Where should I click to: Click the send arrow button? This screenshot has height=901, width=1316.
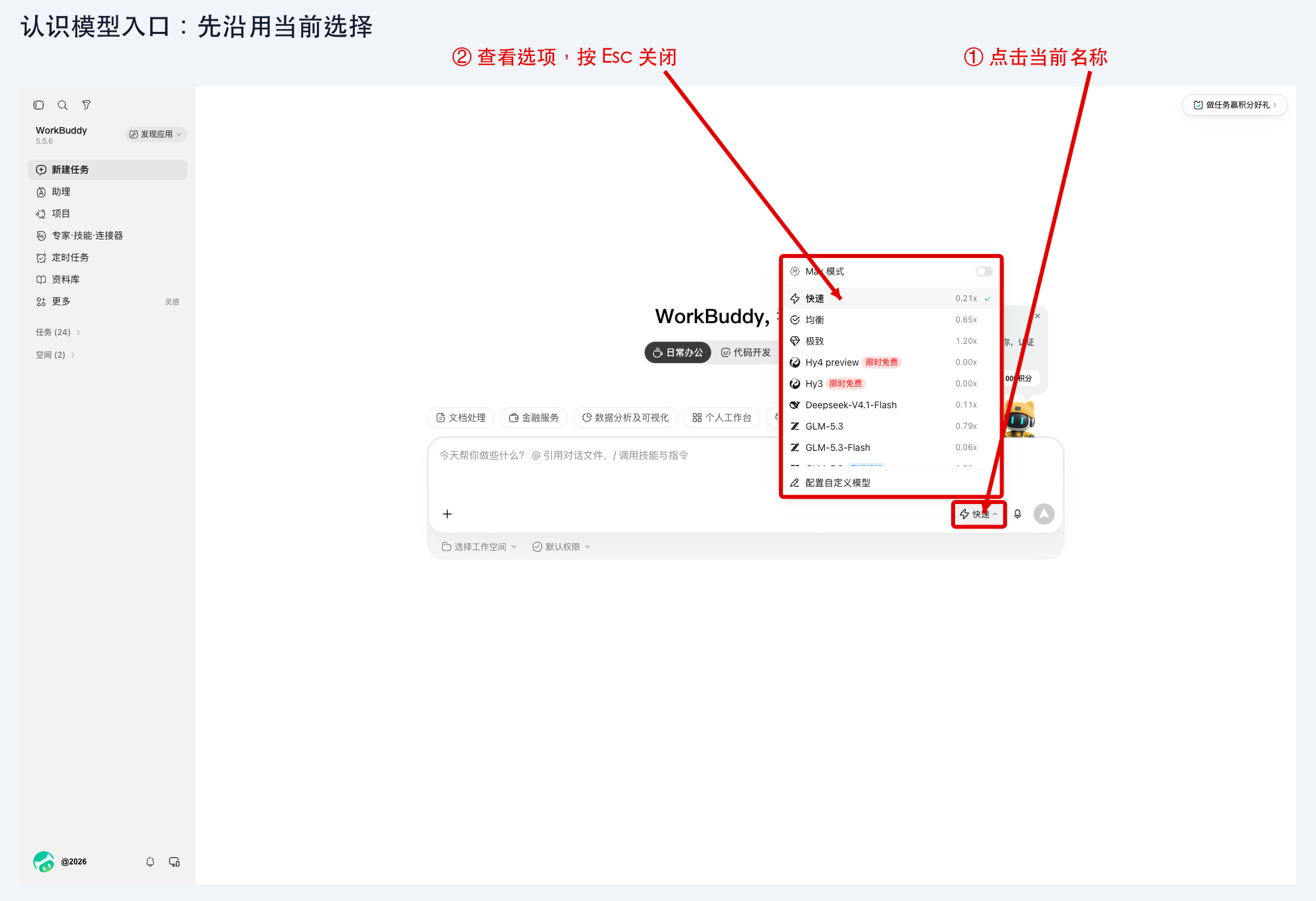1044,514
